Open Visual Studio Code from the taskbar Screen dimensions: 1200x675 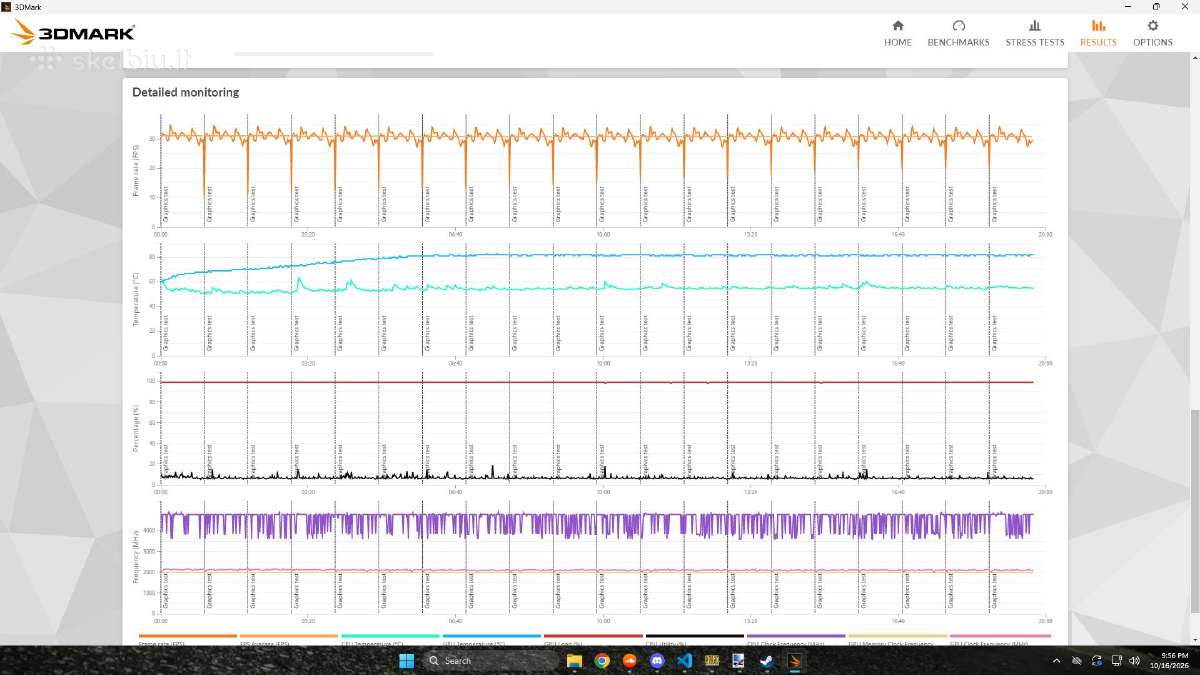pos(684,661)
